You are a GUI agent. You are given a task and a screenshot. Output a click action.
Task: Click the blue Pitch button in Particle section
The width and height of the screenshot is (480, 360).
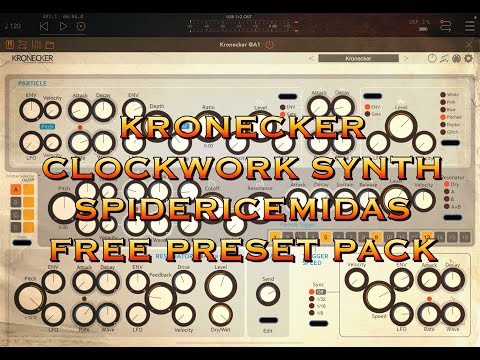click(x=47, y=127)
